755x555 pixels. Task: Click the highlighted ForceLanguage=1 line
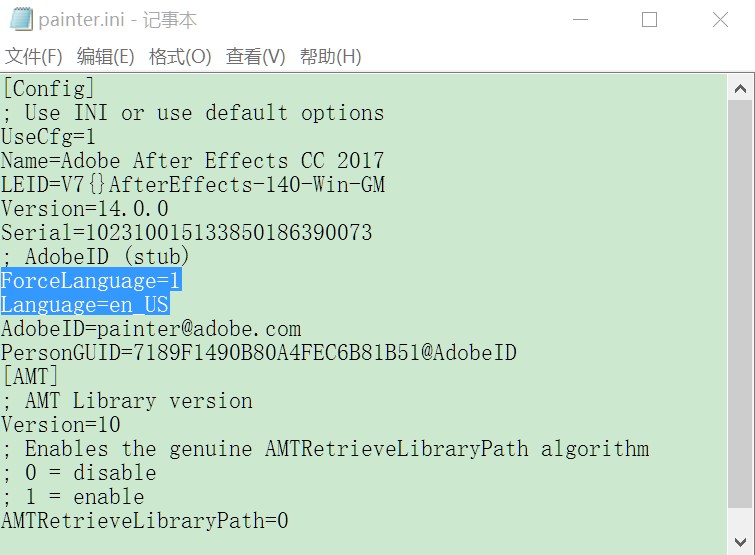tap(91, 280)
